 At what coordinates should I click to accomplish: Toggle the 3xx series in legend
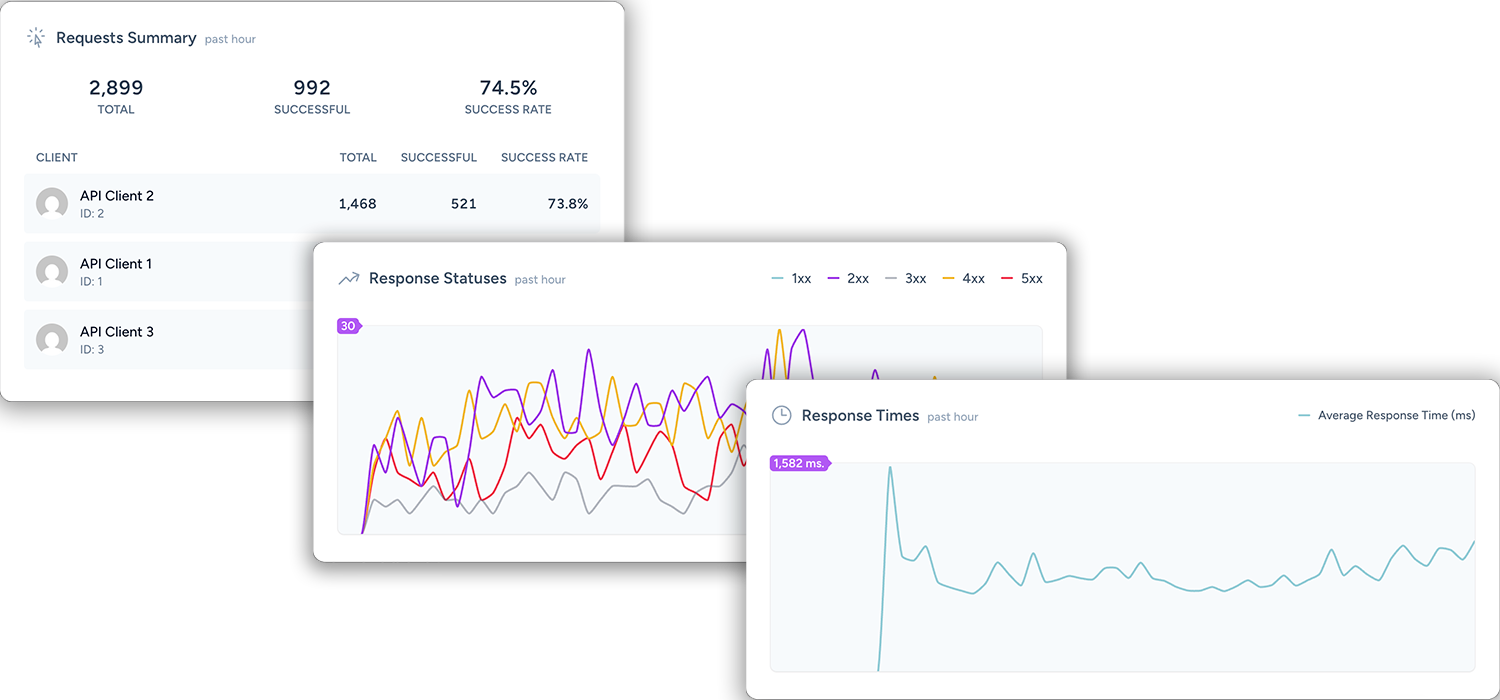[906, 279]
